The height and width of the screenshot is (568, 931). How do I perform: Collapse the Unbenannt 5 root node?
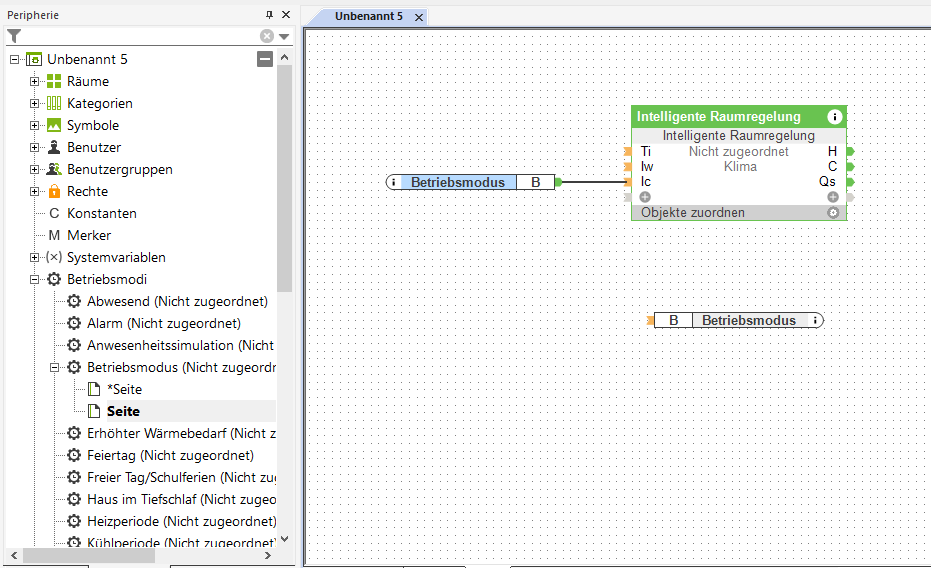[14, 59]
